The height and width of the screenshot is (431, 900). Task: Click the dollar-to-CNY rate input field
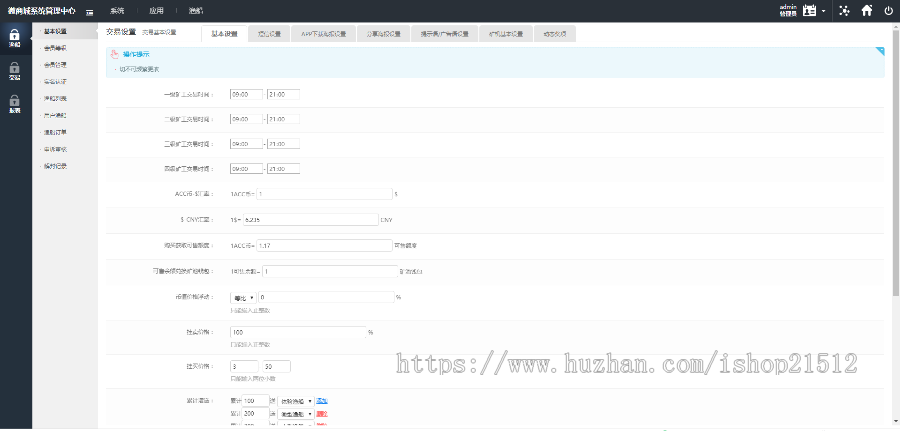pos(310,219)
